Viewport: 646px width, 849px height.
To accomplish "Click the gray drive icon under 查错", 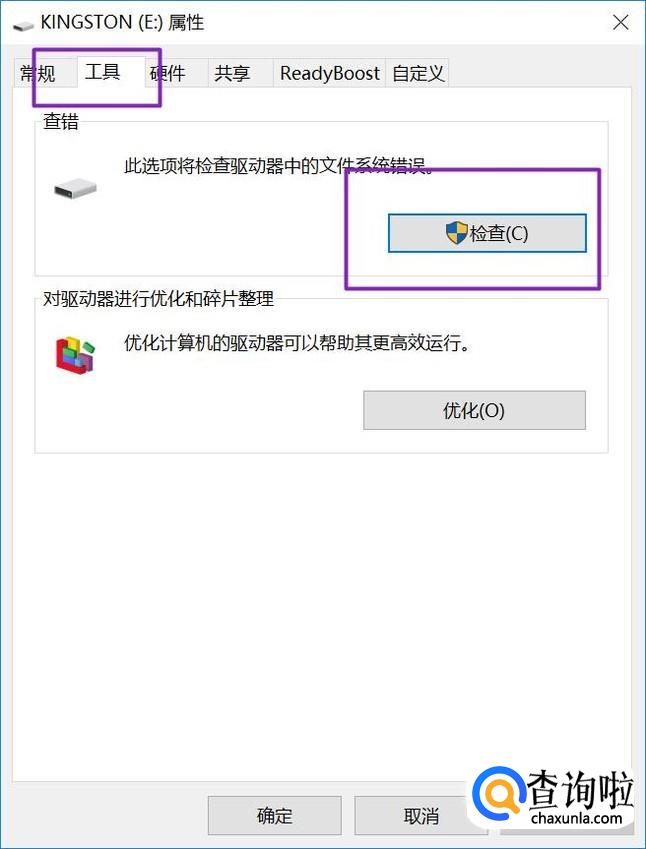I will coord(75,189).
